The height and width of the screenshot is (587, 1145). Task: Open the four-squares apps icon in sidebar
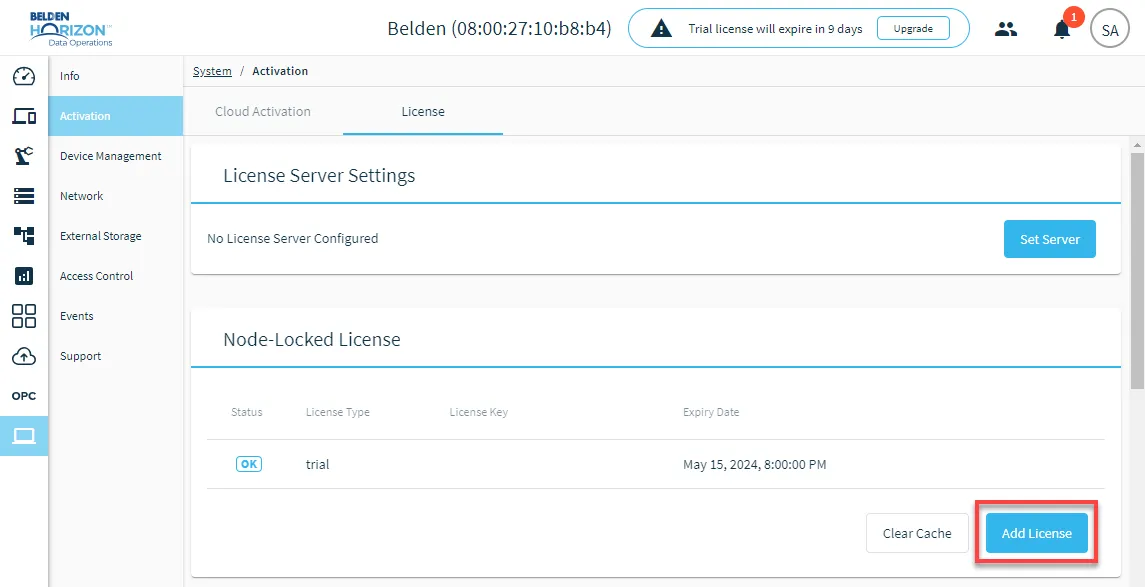(x=24, y=316)
